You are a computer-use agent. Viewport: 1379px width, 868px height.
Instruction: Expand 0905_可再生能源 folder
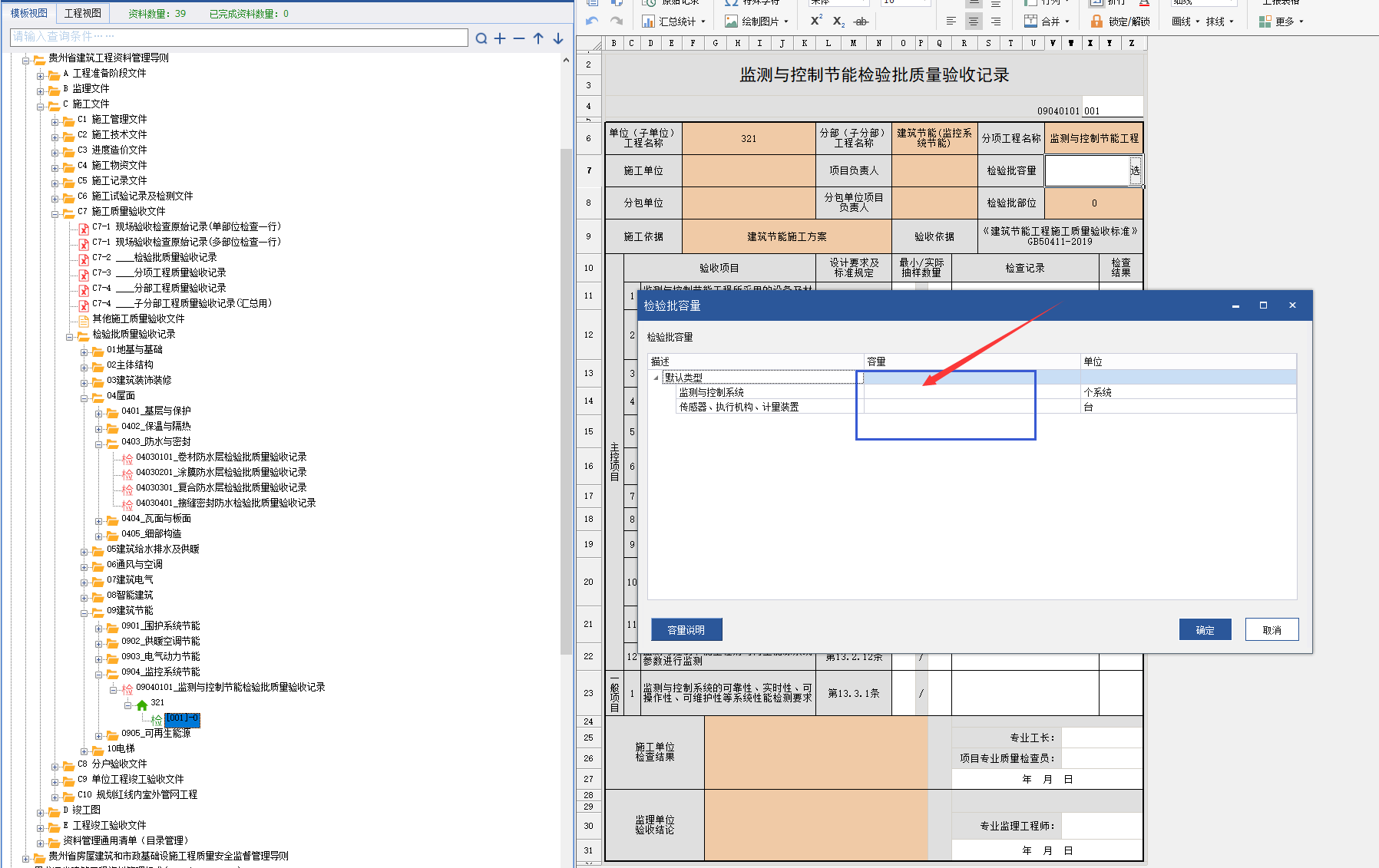tap(98, 735)
